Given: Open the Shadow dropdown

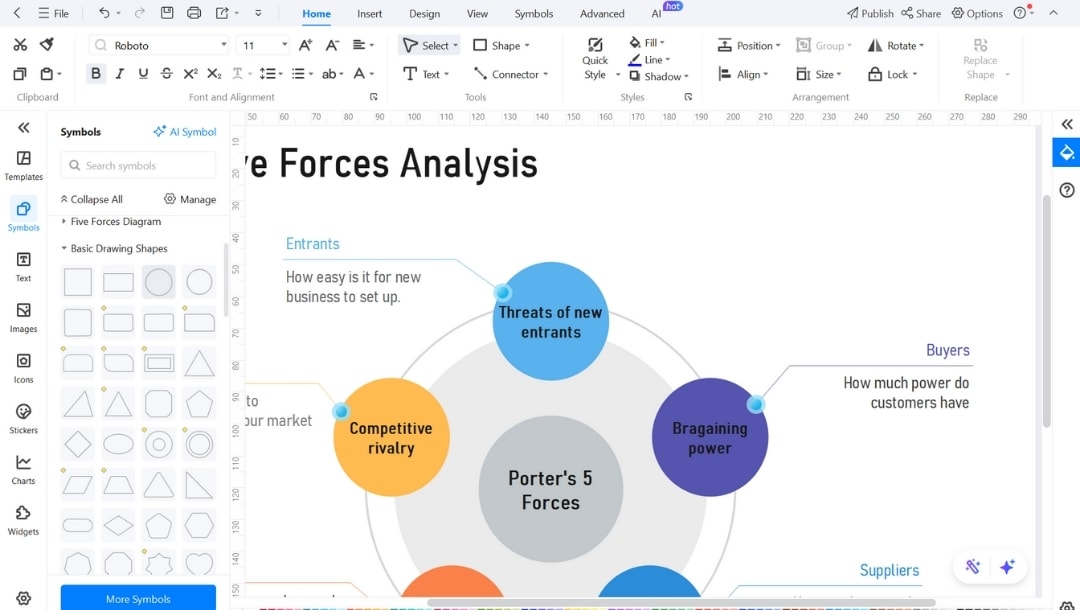Looking at the screenshot, I should [658, 76].
